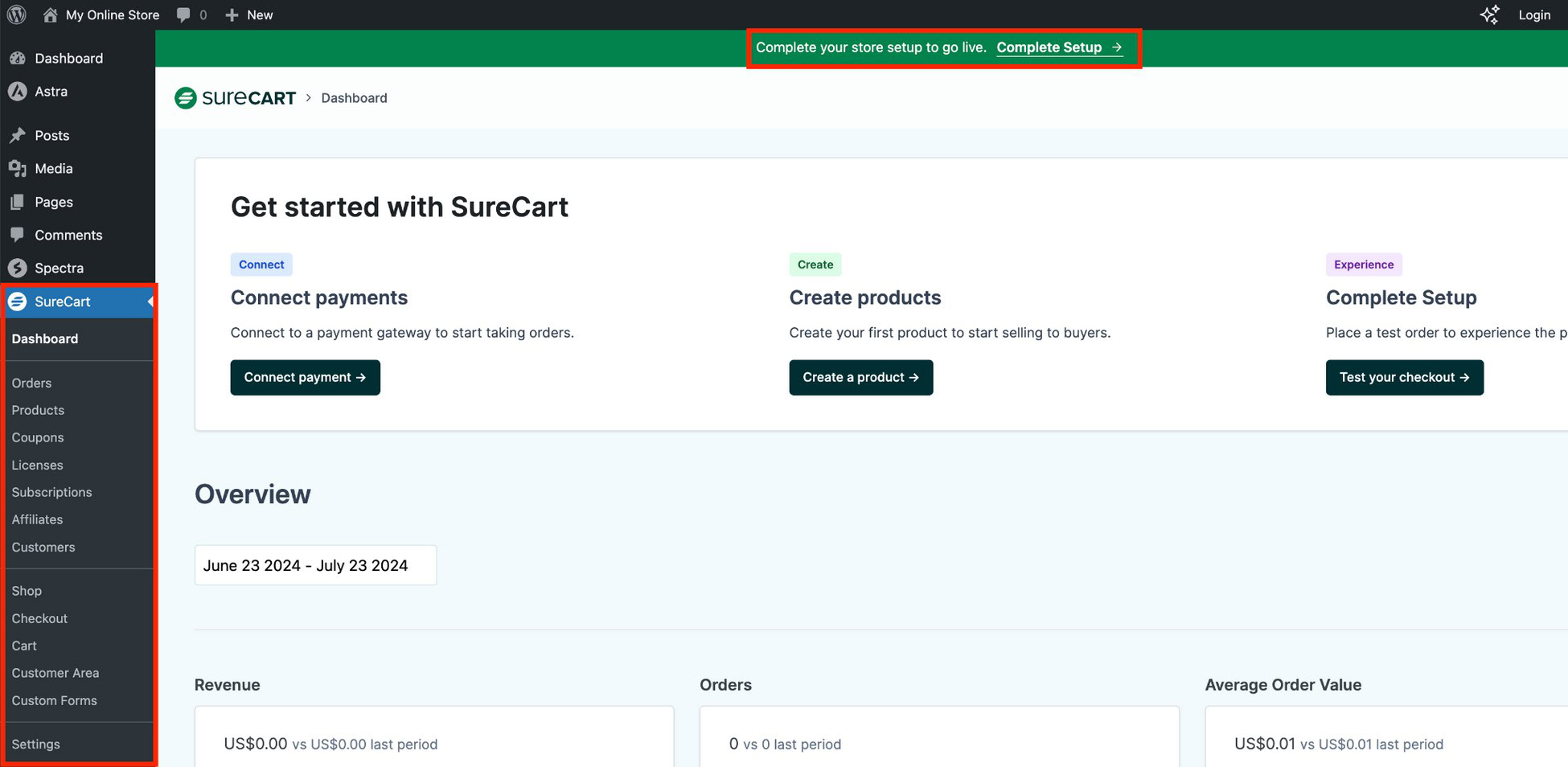1568x767 pixels.
Task: Click the Revenue US$0.00 value
Action: [x=256, y=744]
